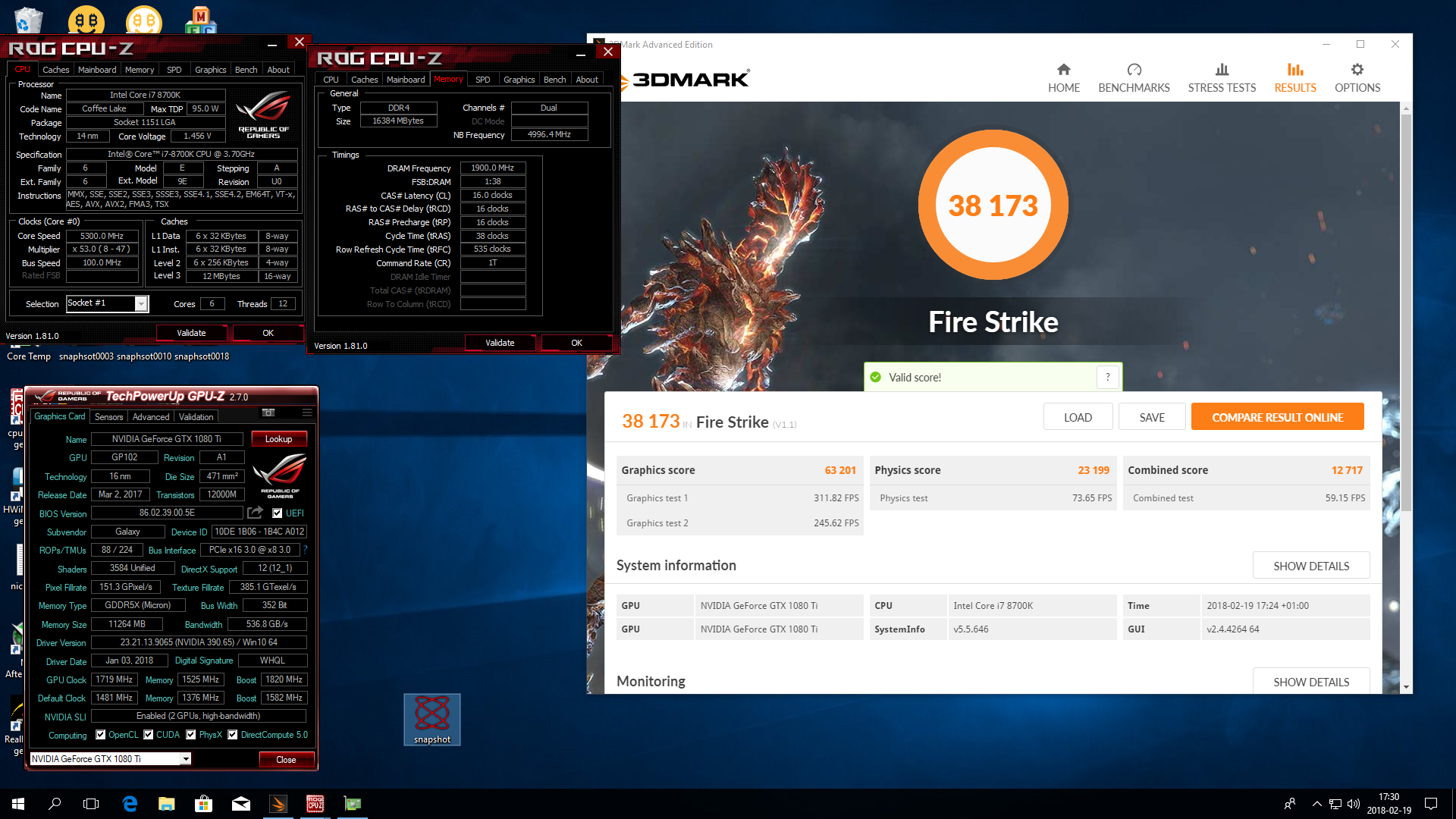Open Mainboard tab in left CPU-Z window
Image resolution: width=1456 pixels, height=819 pixels.
point(97,70)
